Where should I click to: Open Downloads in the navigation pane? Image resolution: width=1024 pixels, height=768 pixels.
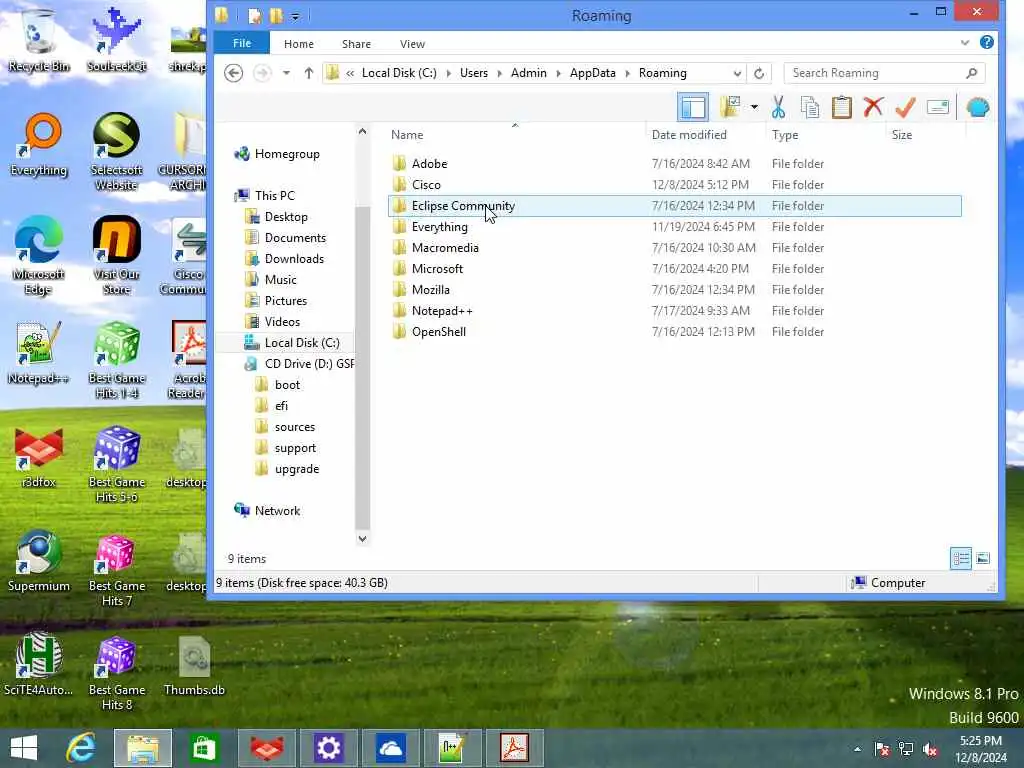pos(294,259)
